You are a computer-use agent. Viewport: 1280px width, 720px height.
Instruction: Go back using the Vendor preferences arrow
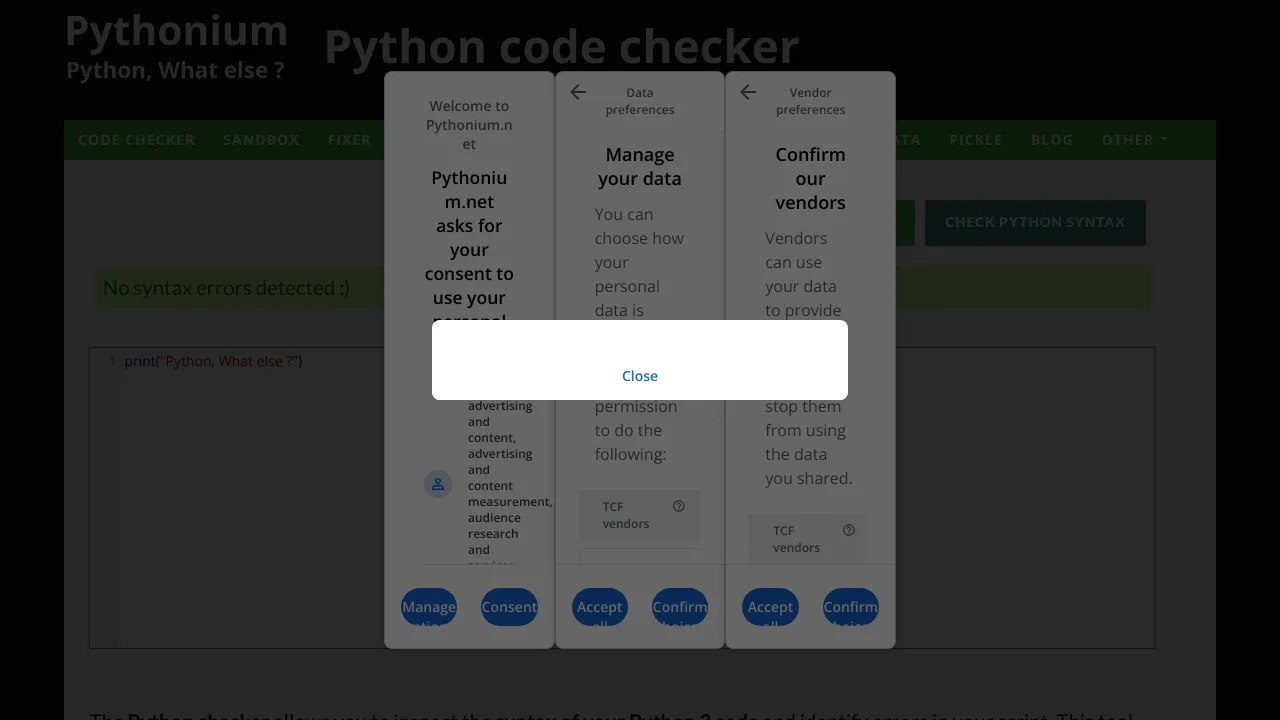(748, 92)
